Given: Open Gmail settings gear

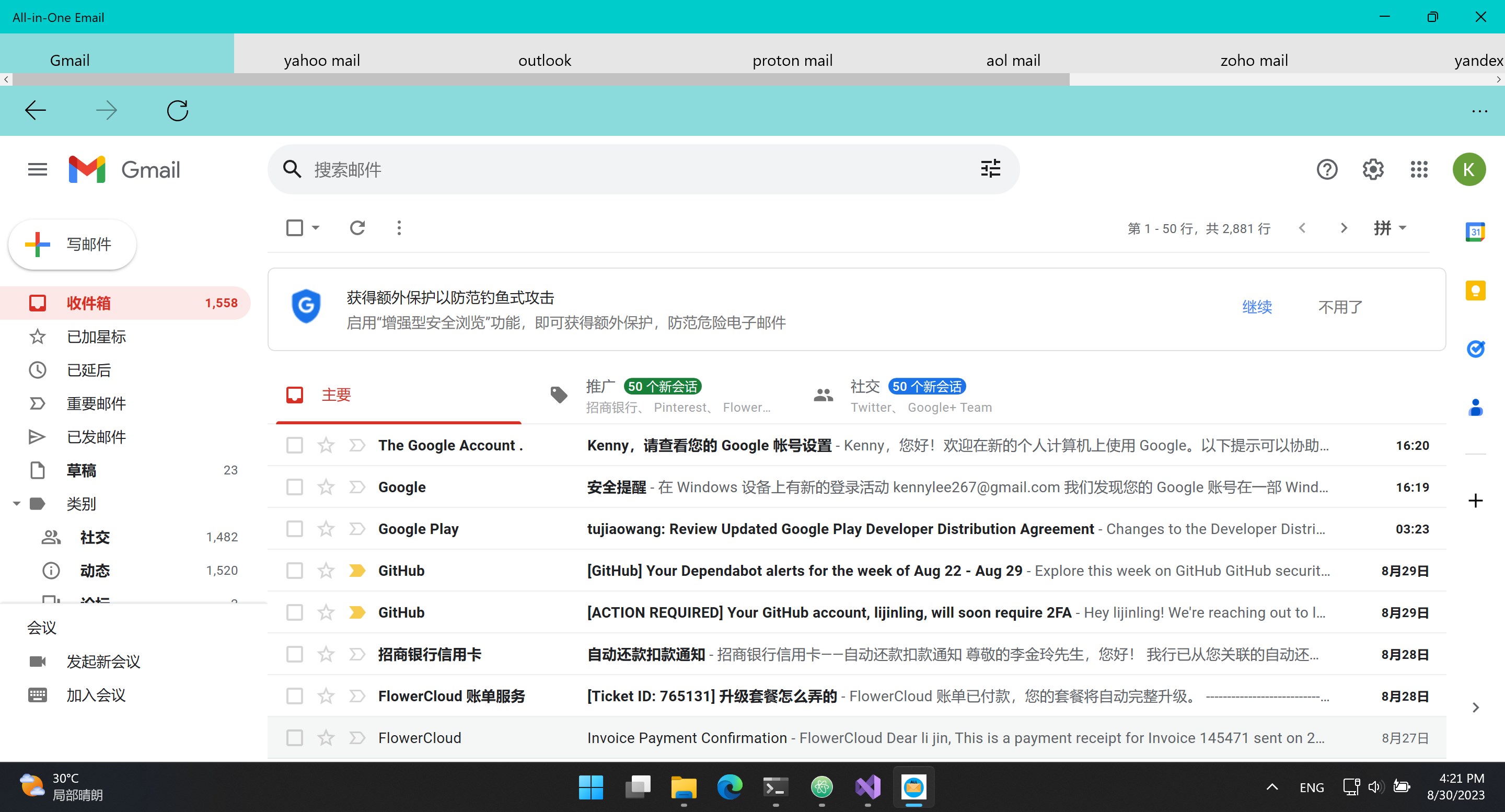Looking at the screenshot, I should tap(1372, 169).
